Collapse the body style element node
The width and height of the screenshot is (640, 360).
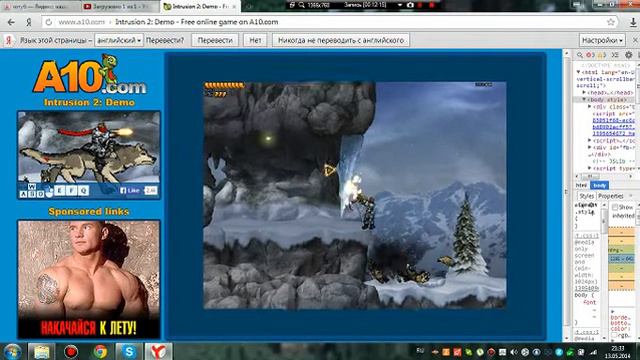point(584,99)
